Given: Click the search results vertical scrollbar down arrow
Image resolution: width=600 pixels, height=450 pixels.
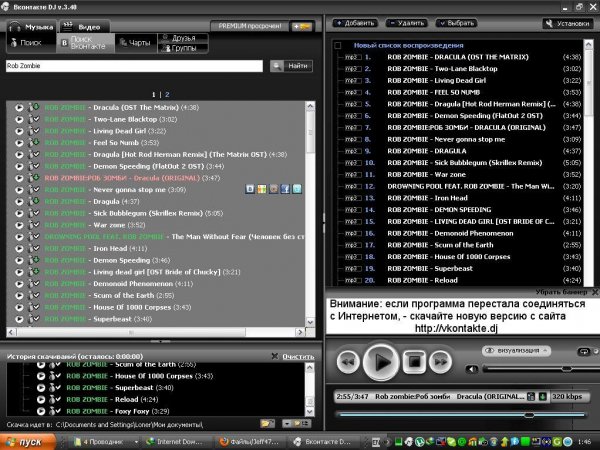Looking at the screenshot, I should pos(310,322).
